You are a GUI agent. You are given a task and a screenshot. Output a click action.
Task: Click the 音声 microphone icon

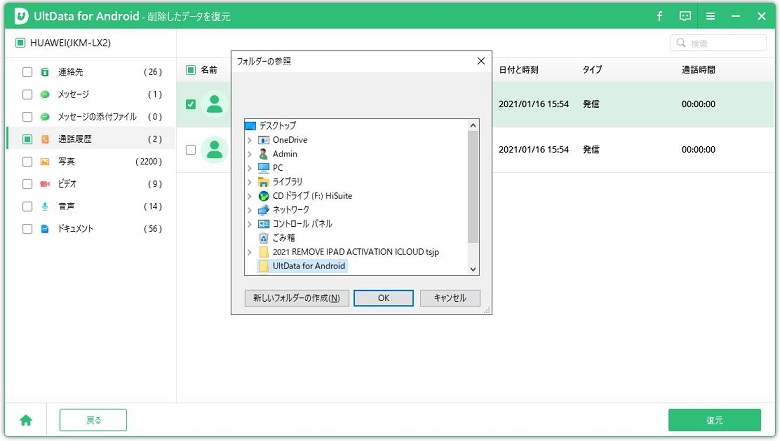45,206
